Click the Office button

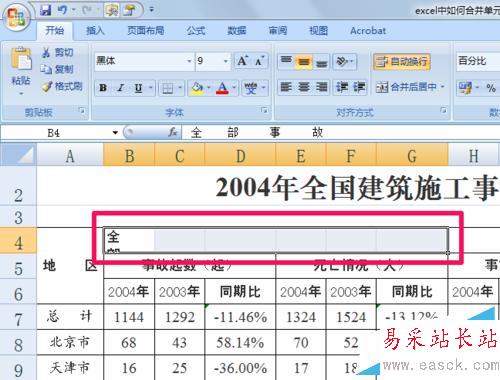click(x=16, y=17)
